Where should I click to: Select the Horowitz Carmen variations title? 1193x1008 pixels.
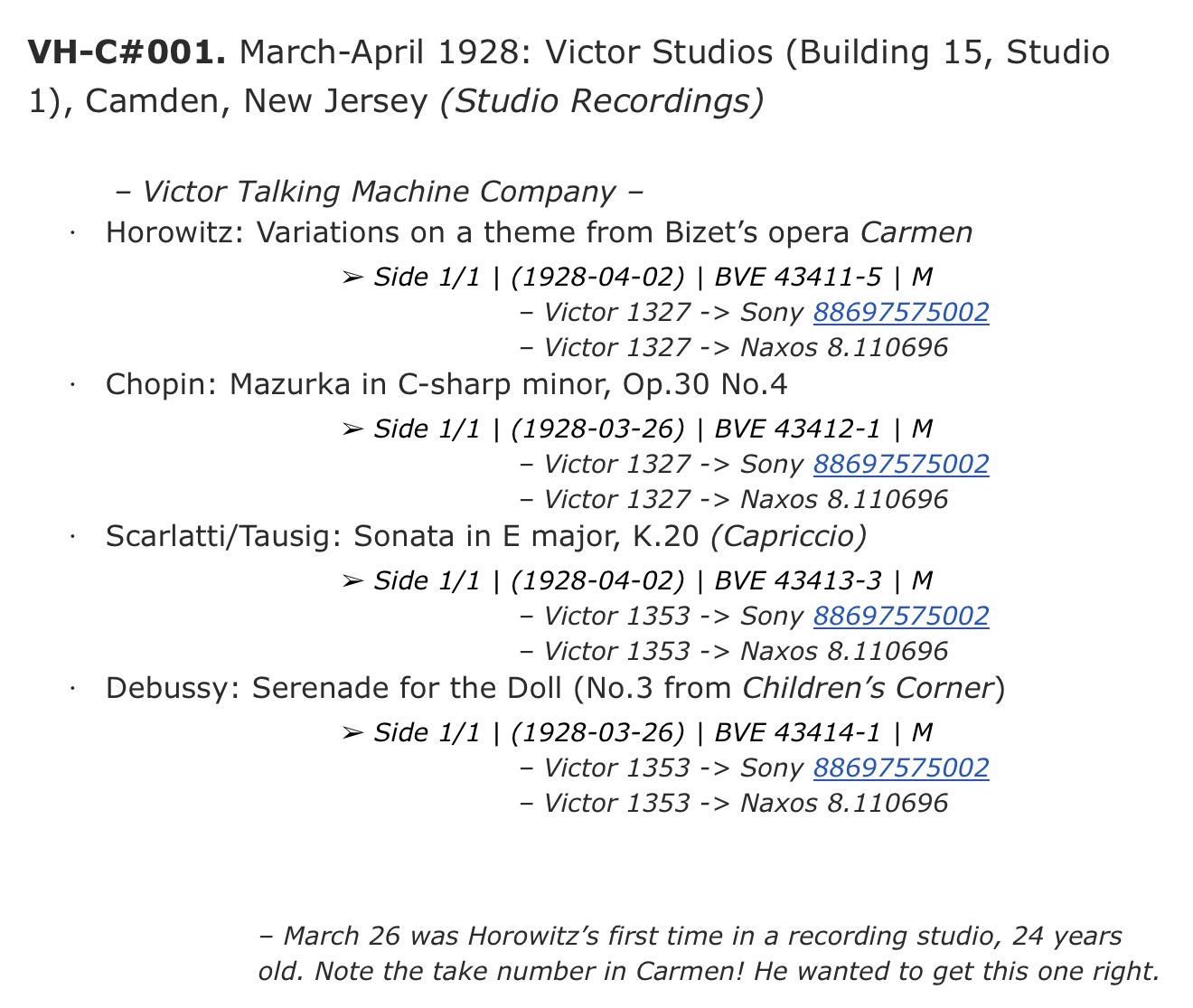click(539, 232)
